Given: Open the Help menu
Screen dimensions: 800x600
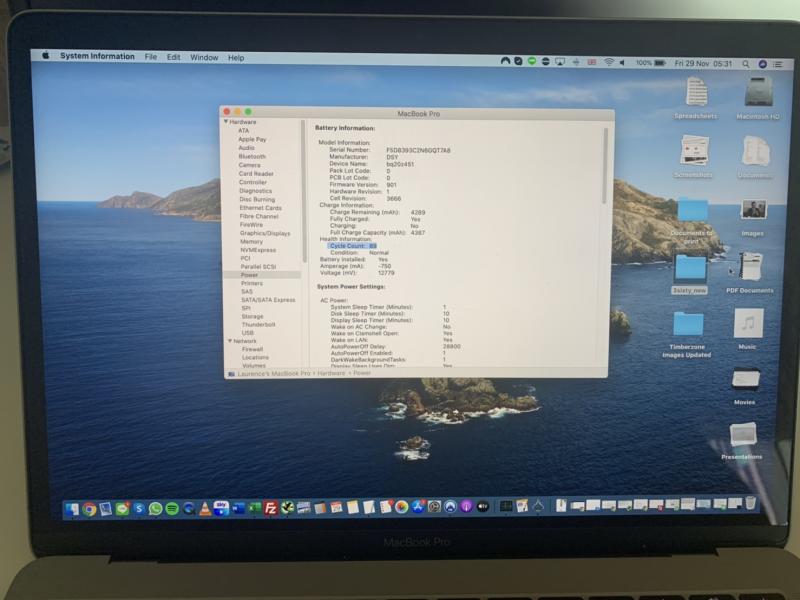Looking at the screenshot, I should point(236,58).
